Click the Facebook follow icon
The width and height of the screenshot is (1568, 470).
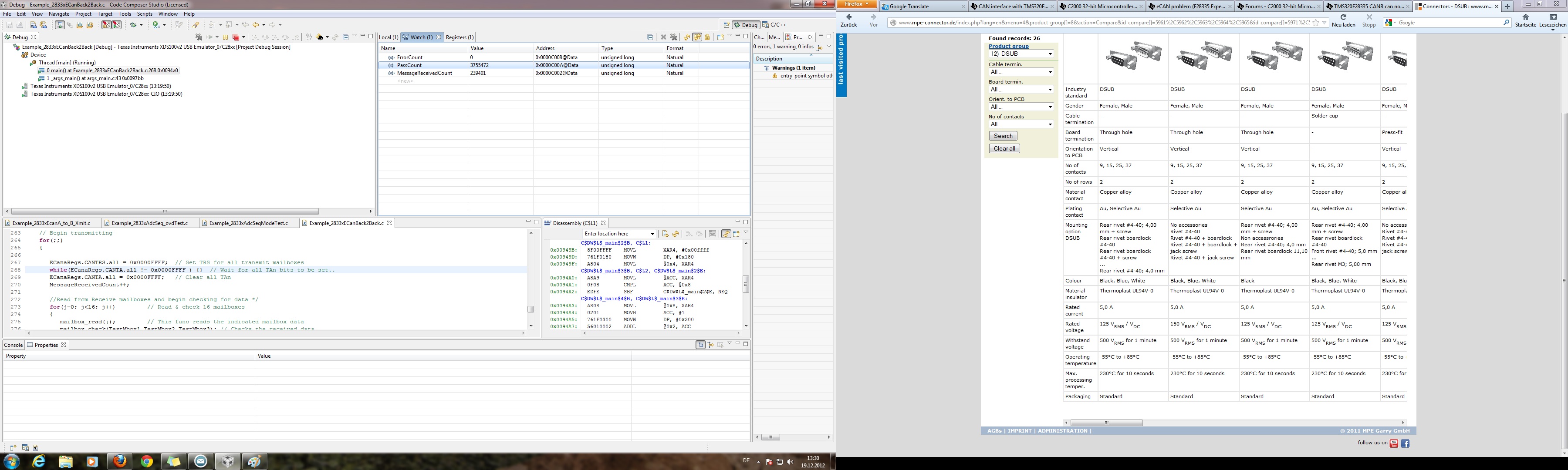click(x=1406, y=443)
